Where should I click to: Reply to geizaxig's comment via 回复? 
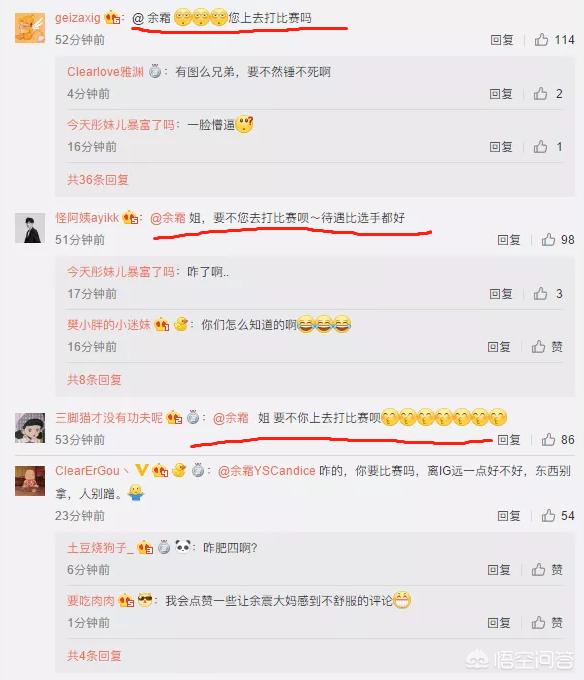[x=502, y=40]
